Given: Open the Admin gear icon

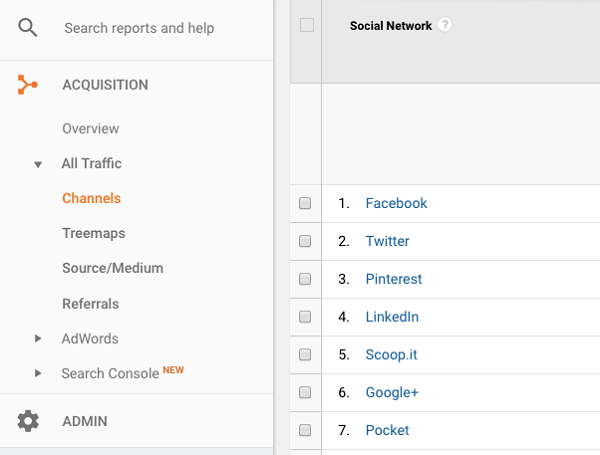Looking at the screenshot, I should tap(28, 421).
